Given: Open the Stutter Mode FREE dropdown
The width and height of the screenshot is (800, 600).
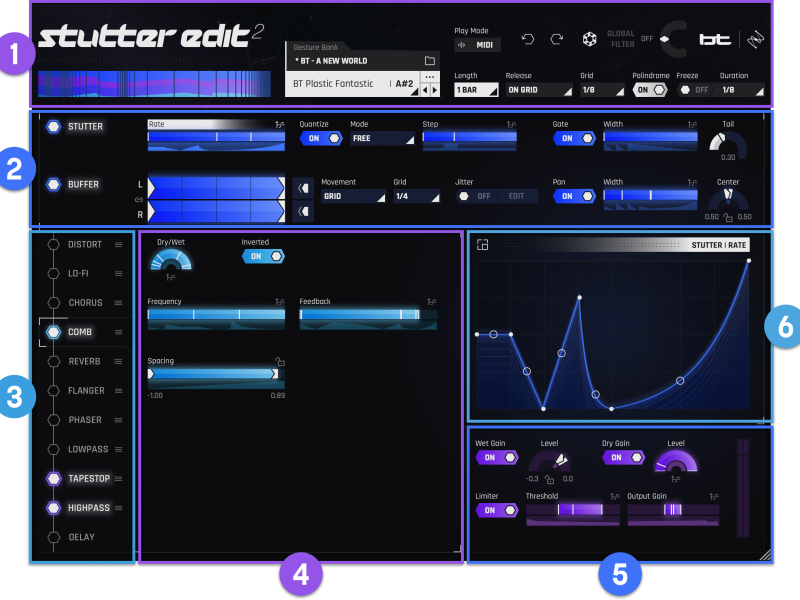Looking at the screenshot, I should tap(382, 138).
